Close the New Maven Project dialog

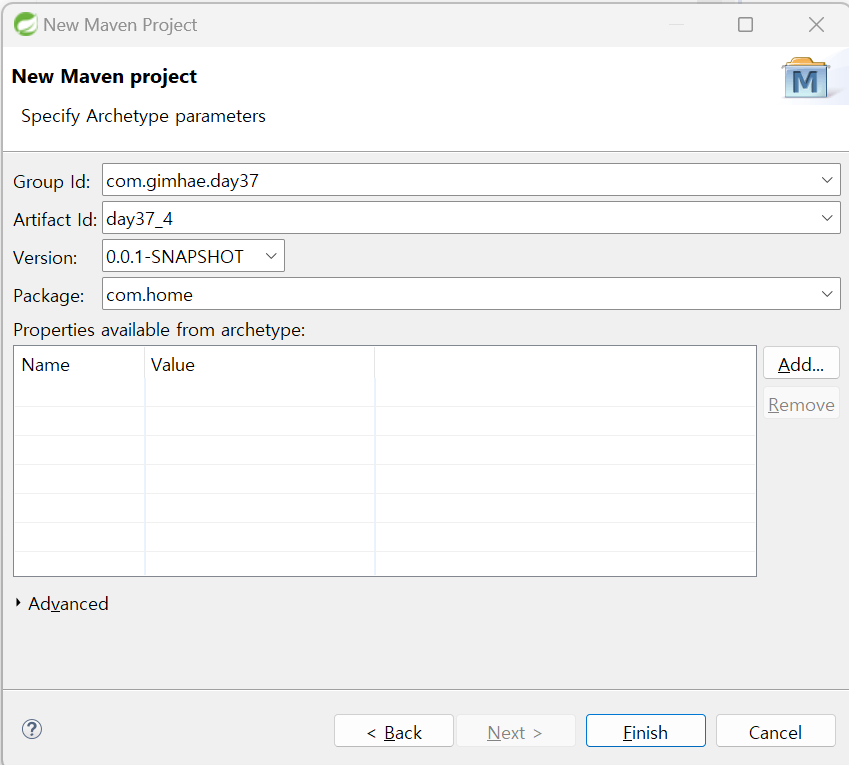point(816,24)
